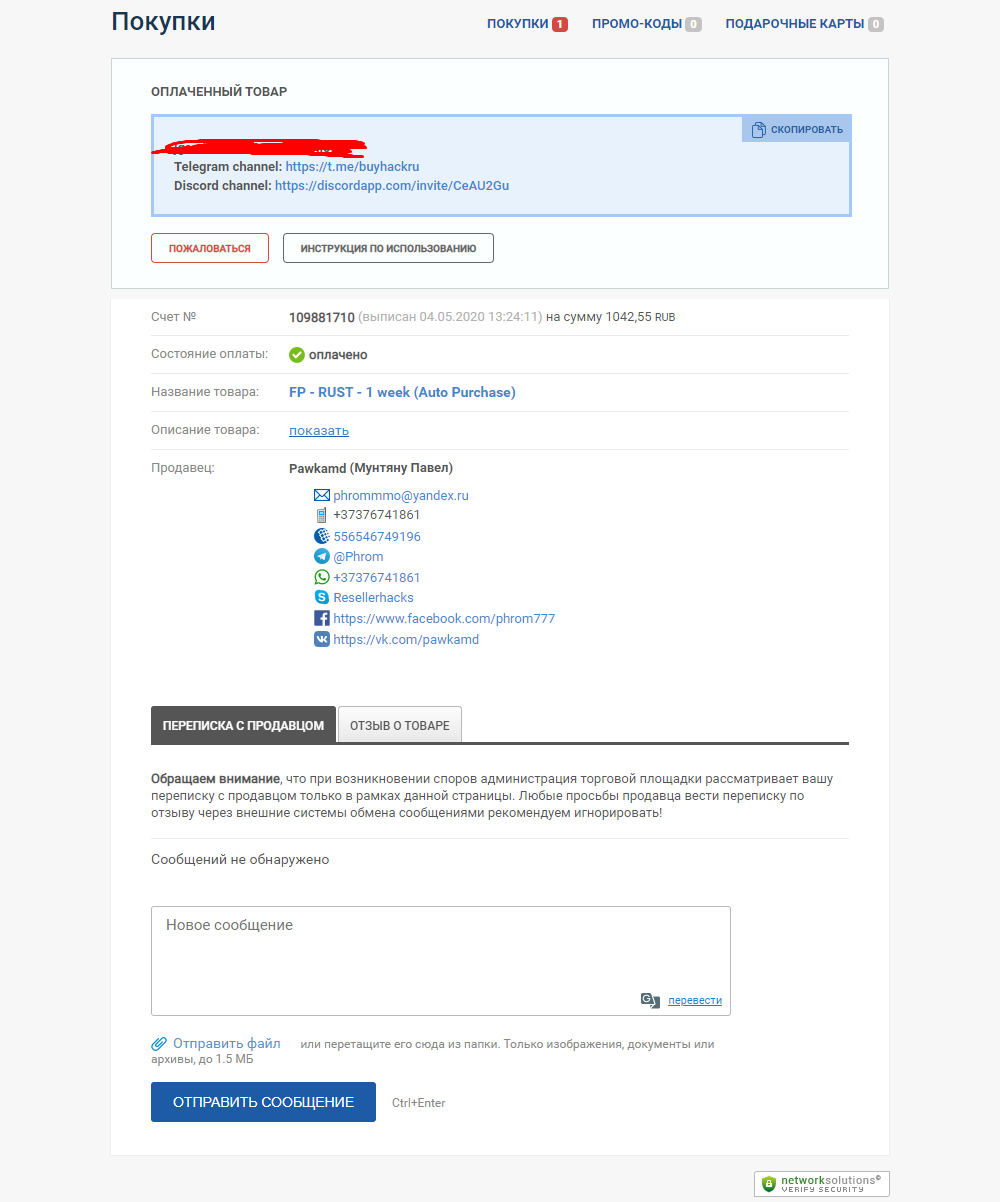Click the paperclip attach icon
This screenshot has width=1000, height=1202.
click(x=159, y=1044)
